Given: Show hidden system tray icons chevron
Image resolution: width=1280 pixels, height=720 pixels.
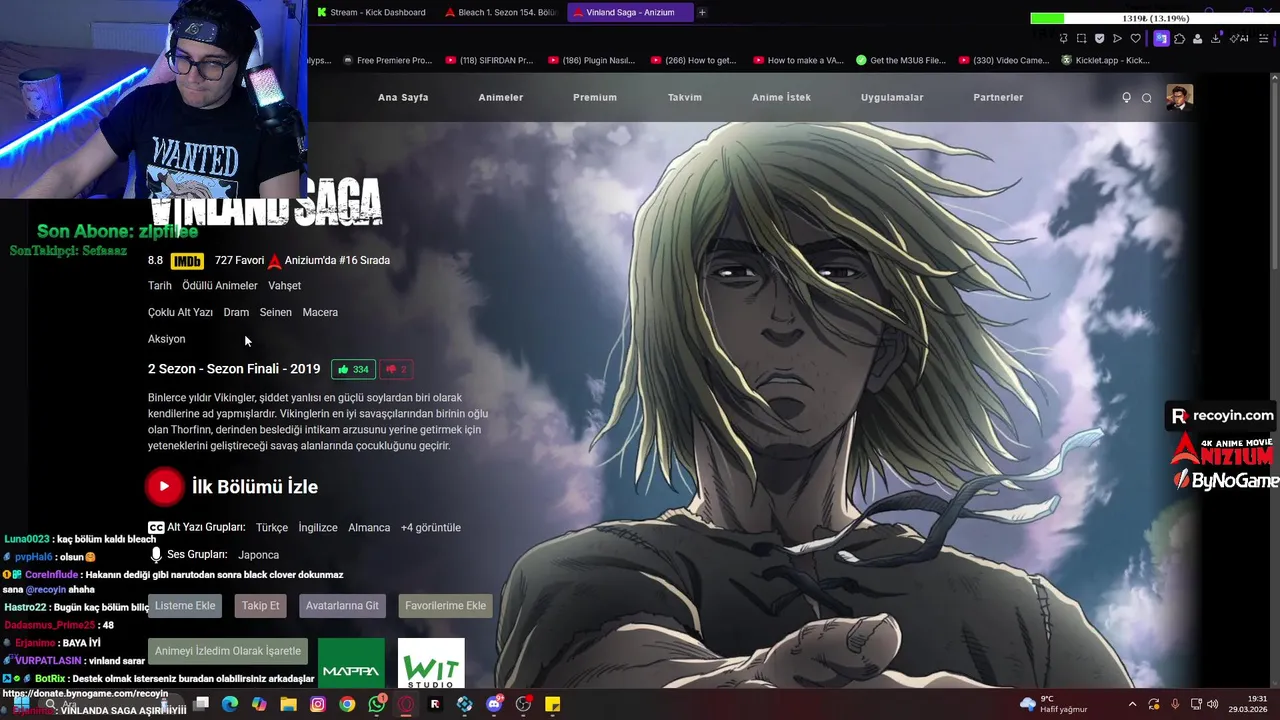Looking at the screenshot, I should [x=1132, y=704].
